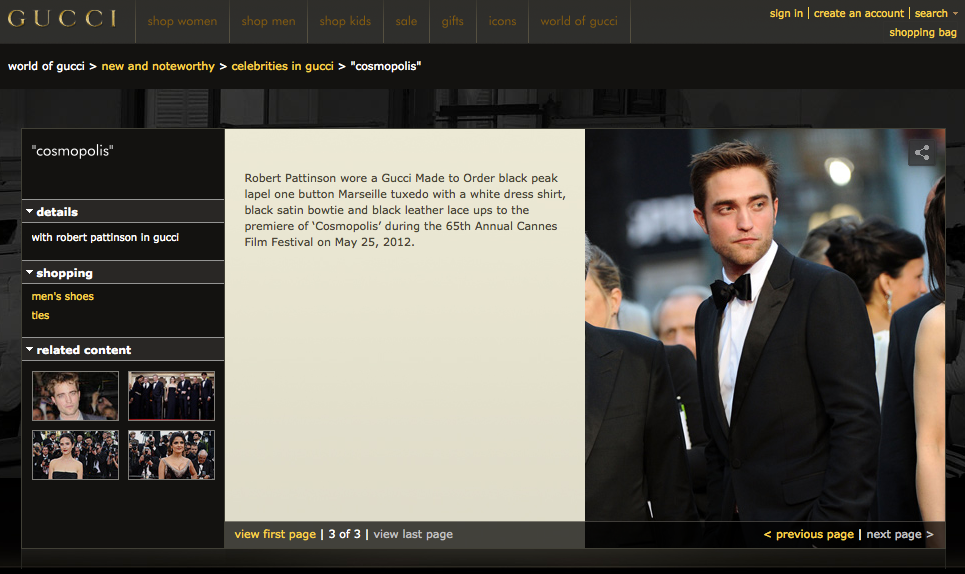The image size is (965, 574).
Task: Open the ties shopping link
Action: click(x=40, y=315)
